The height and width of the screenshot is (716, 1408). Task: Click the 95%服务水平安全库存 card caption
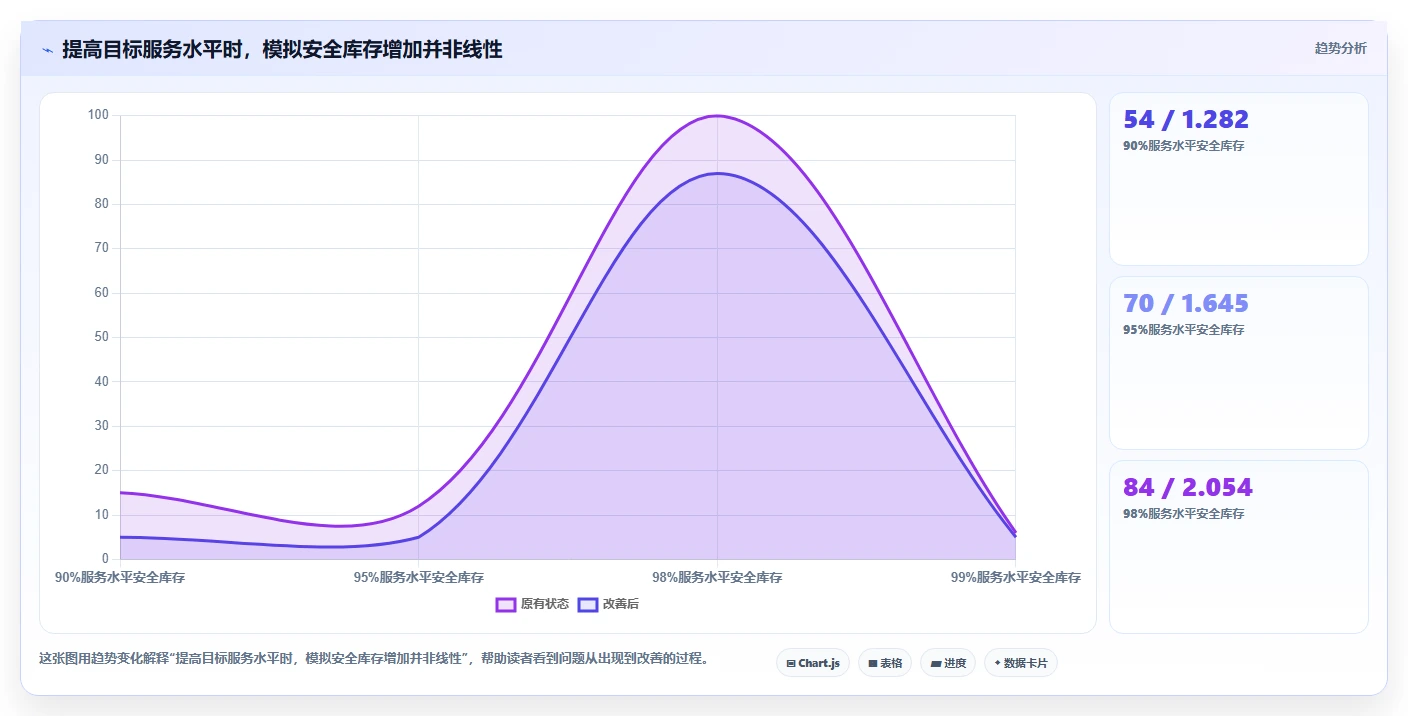pos(1184,330)
